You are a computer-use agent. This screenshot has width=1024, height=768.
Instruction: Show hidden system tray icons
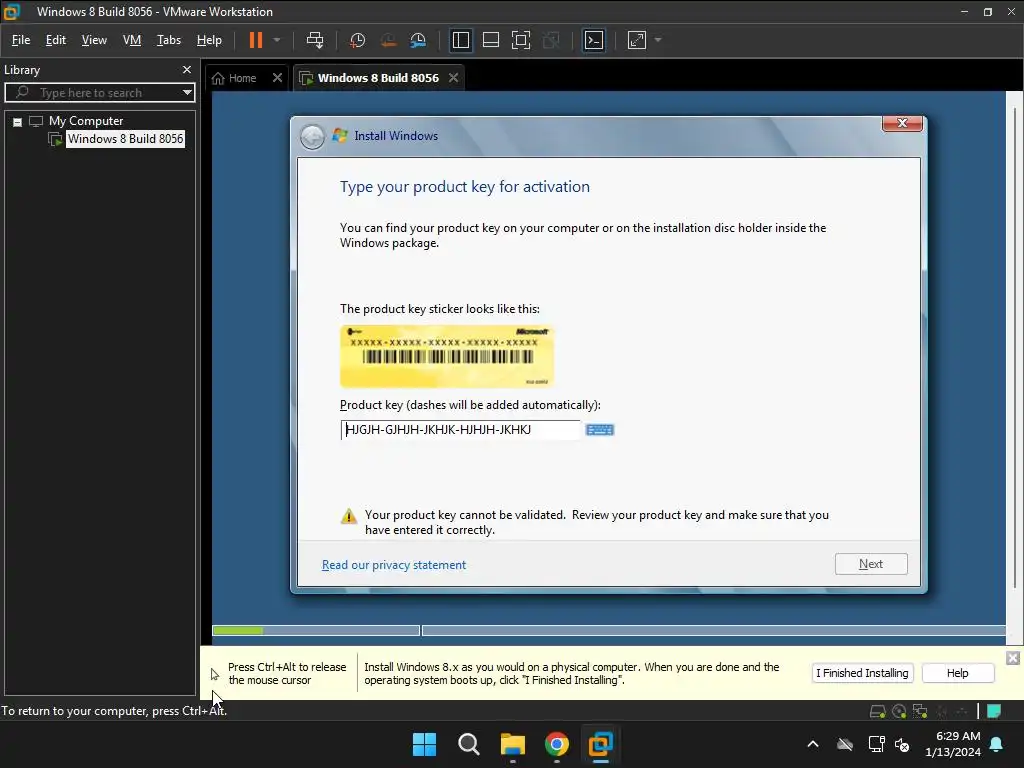[813, 744]
